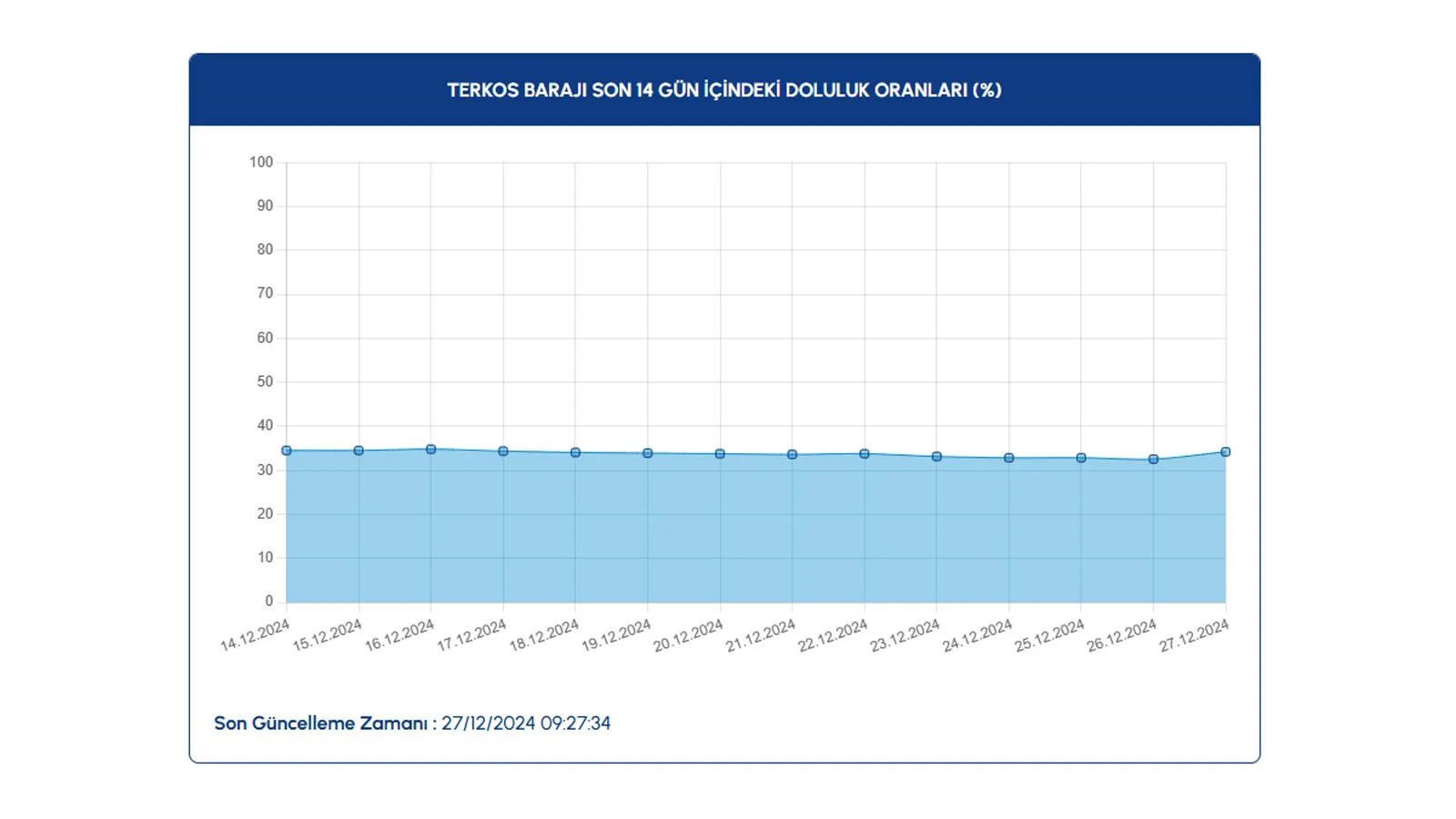Click the y-axis value 70
This screenshot has width=1456, height=819.
[265, 293]
